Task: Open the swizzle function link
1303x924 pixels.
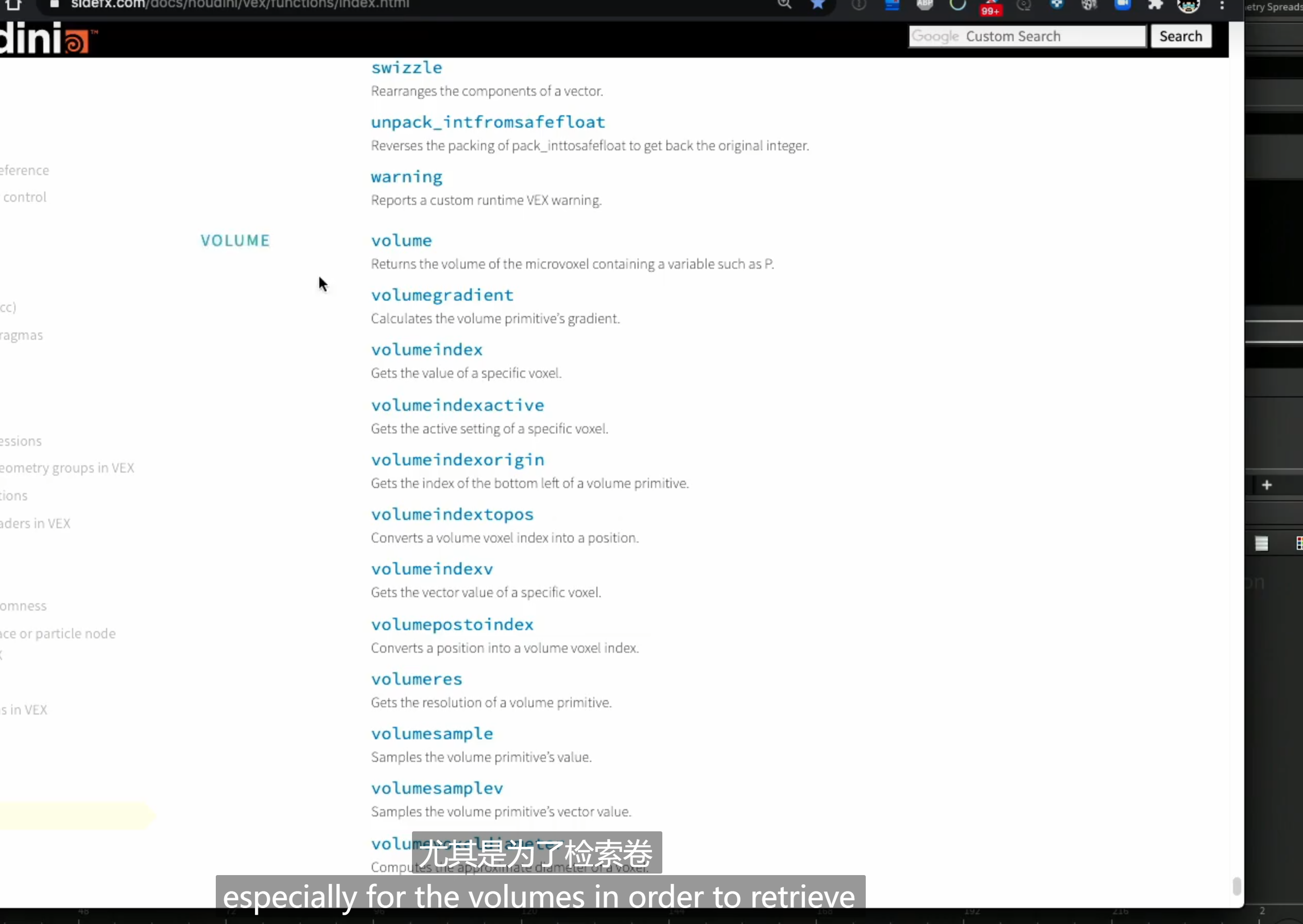Action: [406, 67]
